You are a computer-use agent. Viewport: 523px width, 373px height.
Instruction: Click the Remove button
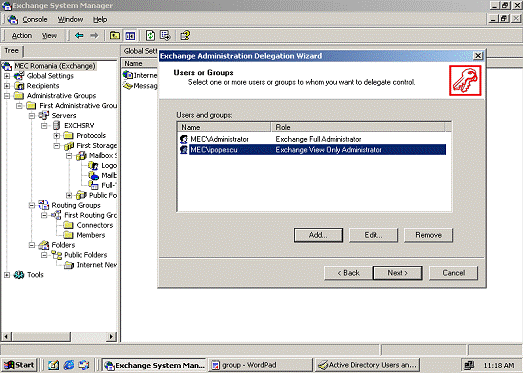tap(428, 235)
